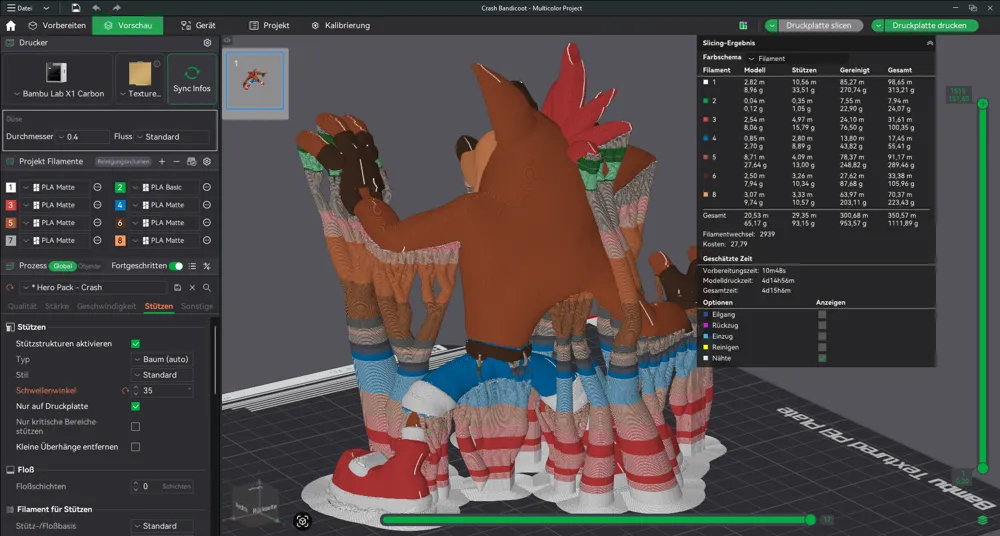Viewport: 1000px width, 536px height.
Task: Undo the last action
Action: click(x=96, y=8)
